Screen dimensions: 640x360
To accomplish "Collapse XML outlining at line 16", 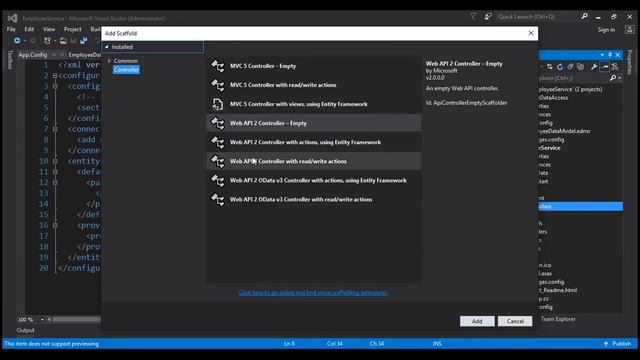I will (55, 225).
